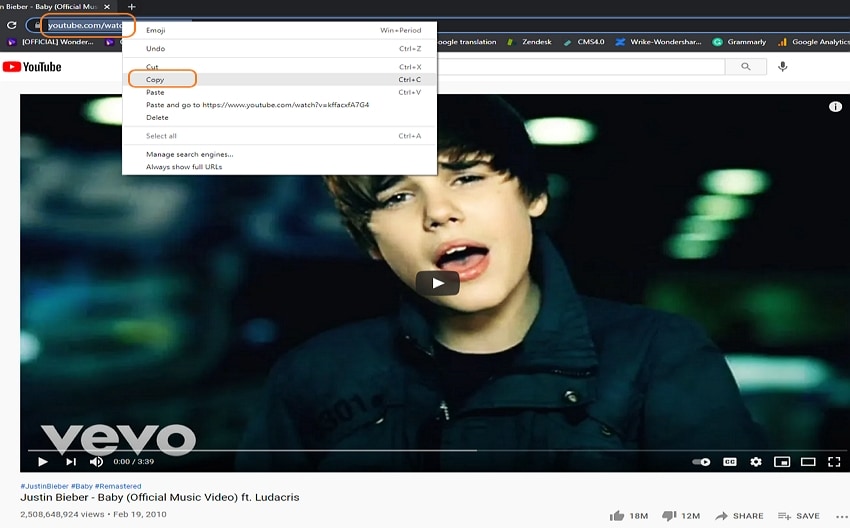The image size is (850, 528).
Task: Choose Emoji from the context menu
Action: coord(279,30)
